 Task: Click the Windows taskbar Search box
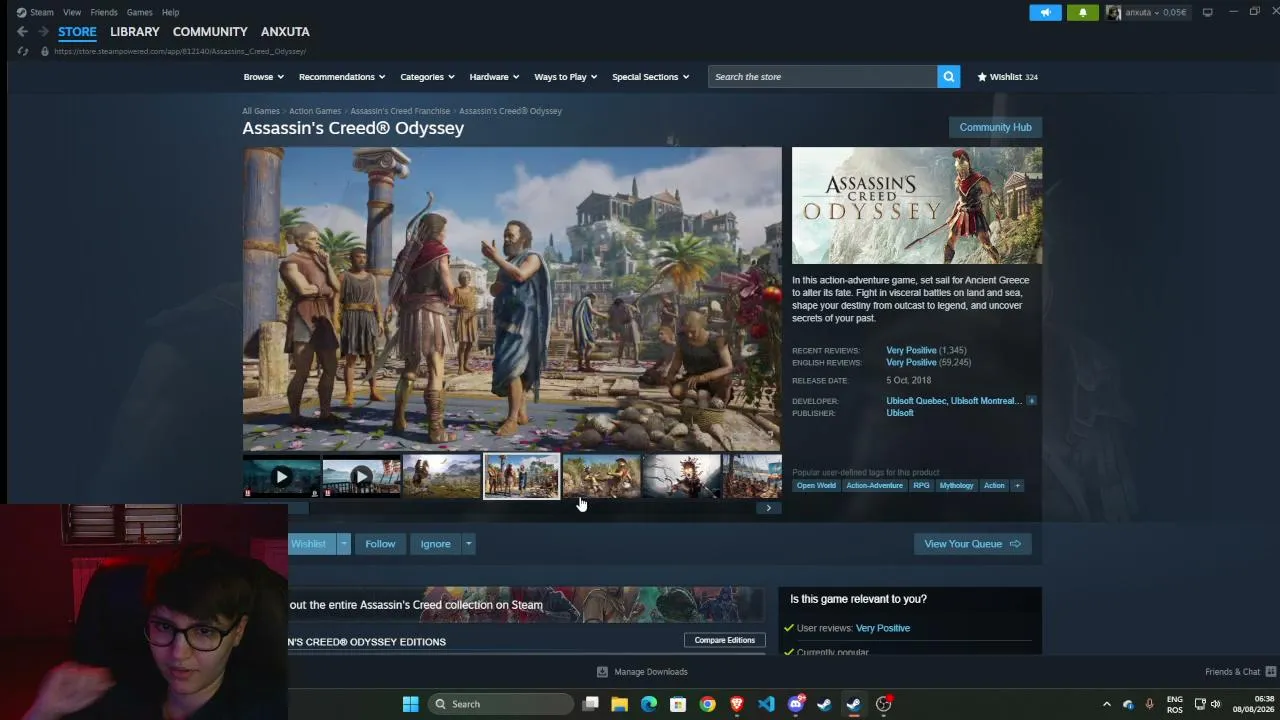tap(501, 704)
